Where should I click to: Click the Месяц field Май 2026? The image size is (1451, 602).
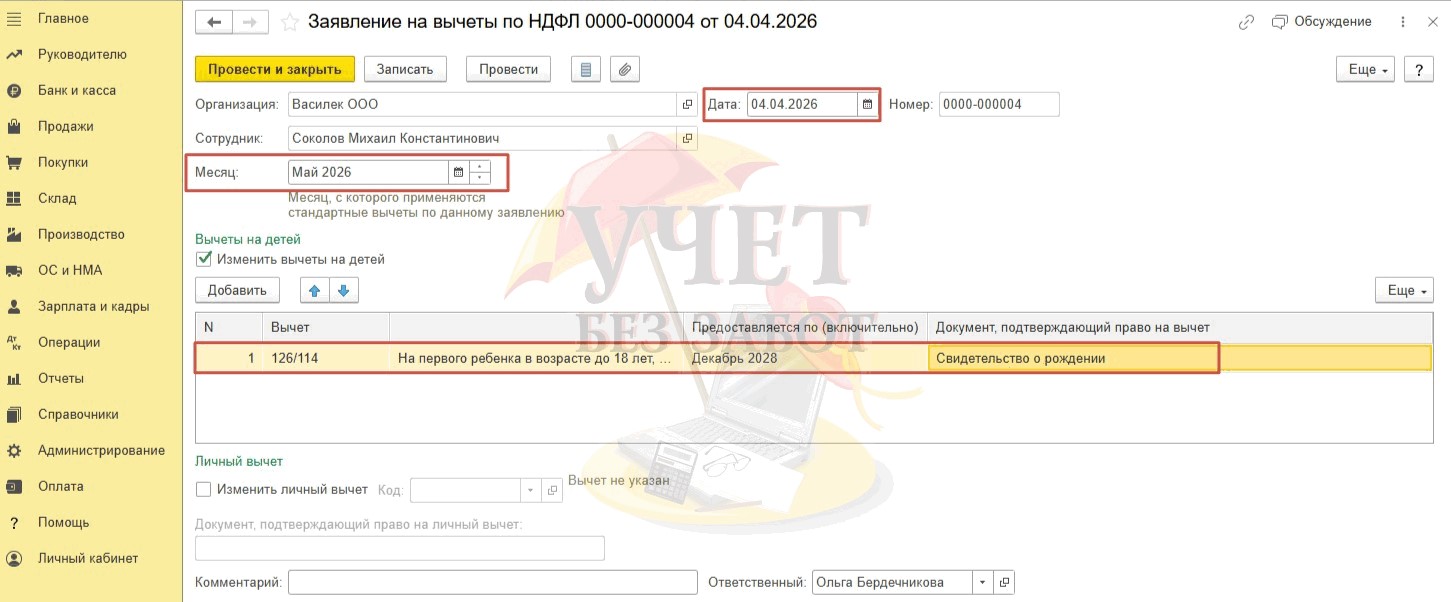point(368,172)
